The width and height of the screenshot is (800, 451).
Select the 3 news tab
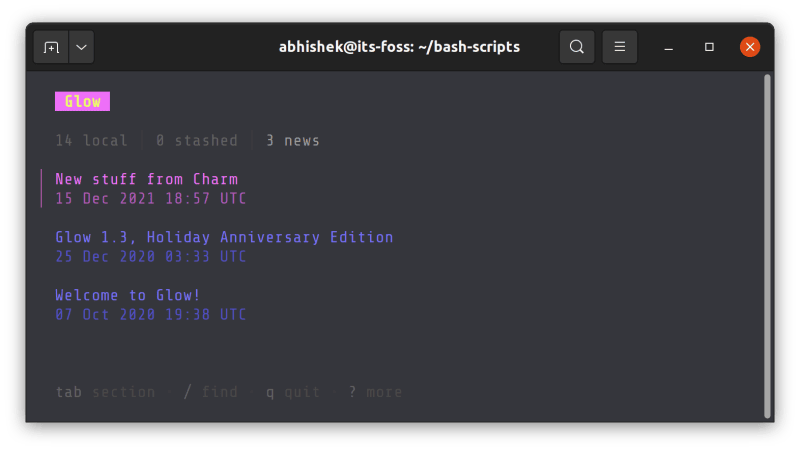292,141
